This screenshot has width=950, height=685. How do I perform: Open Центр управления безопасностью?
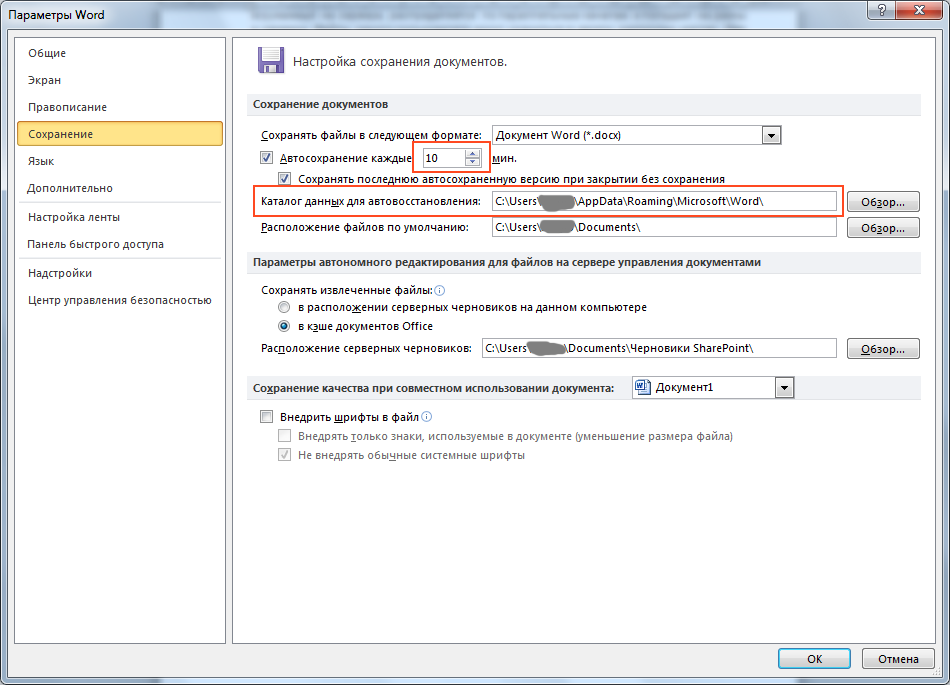(120, 300)
